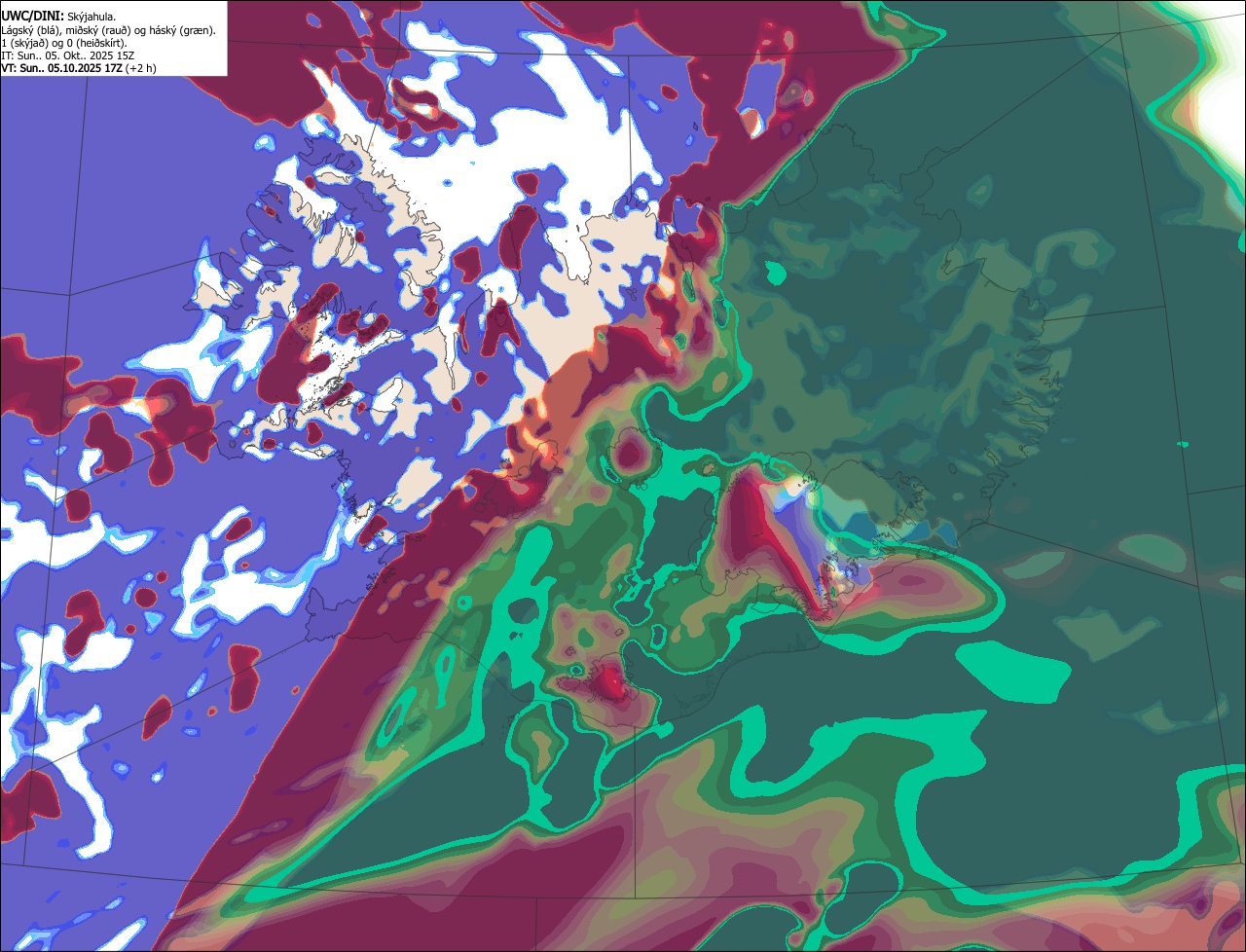Select the 'IT: Sun.. 05. Okt.. 2025 15Z' line
Screen dimensions: 1246x952
[x=67, y=55]
